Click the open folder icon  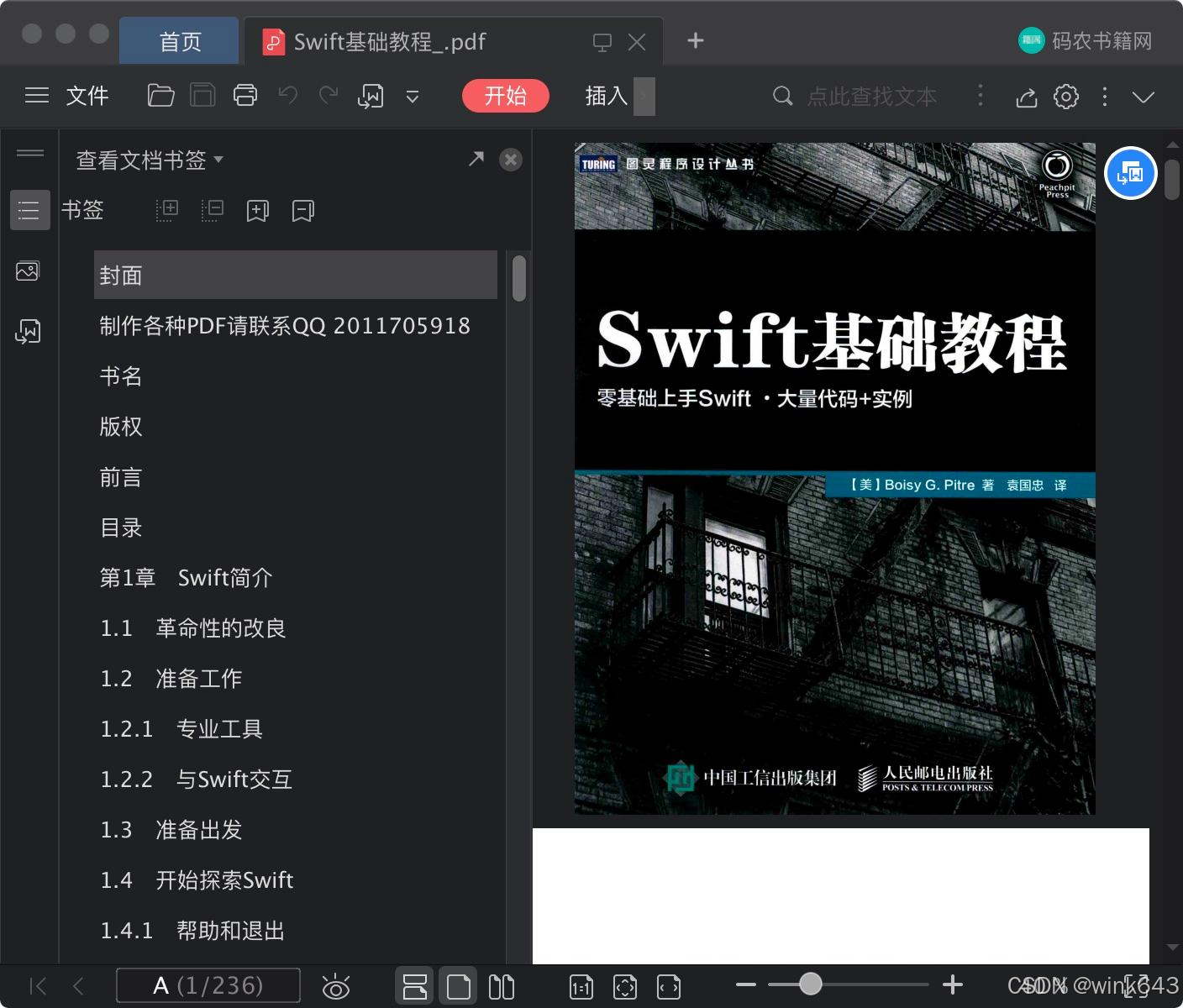click(x=160, y=96)
